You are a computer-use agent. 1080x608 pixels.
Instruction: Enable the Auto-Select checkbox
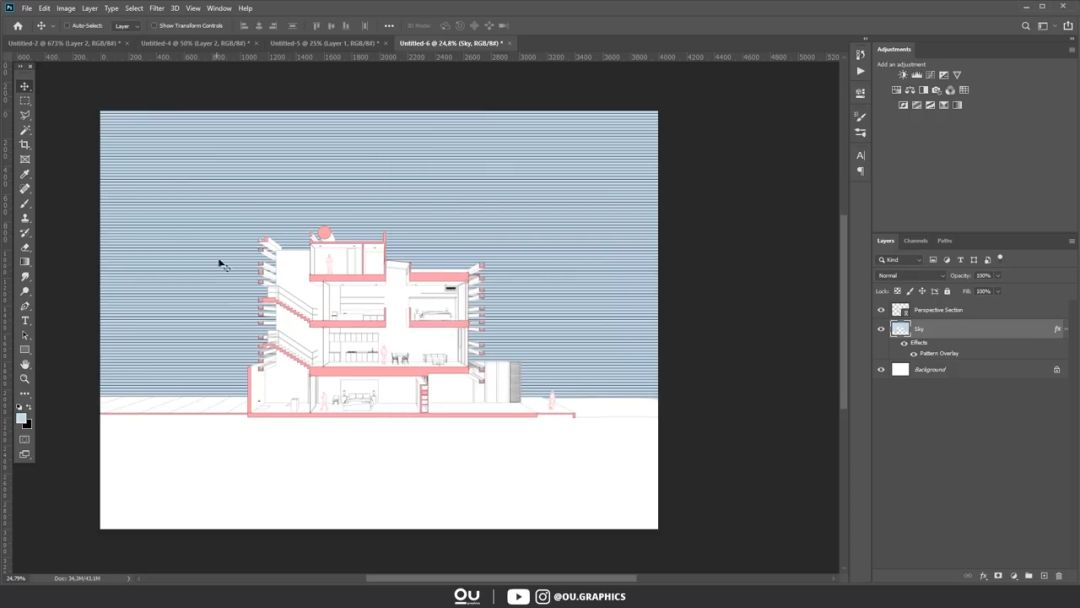(x=68, y=26)
